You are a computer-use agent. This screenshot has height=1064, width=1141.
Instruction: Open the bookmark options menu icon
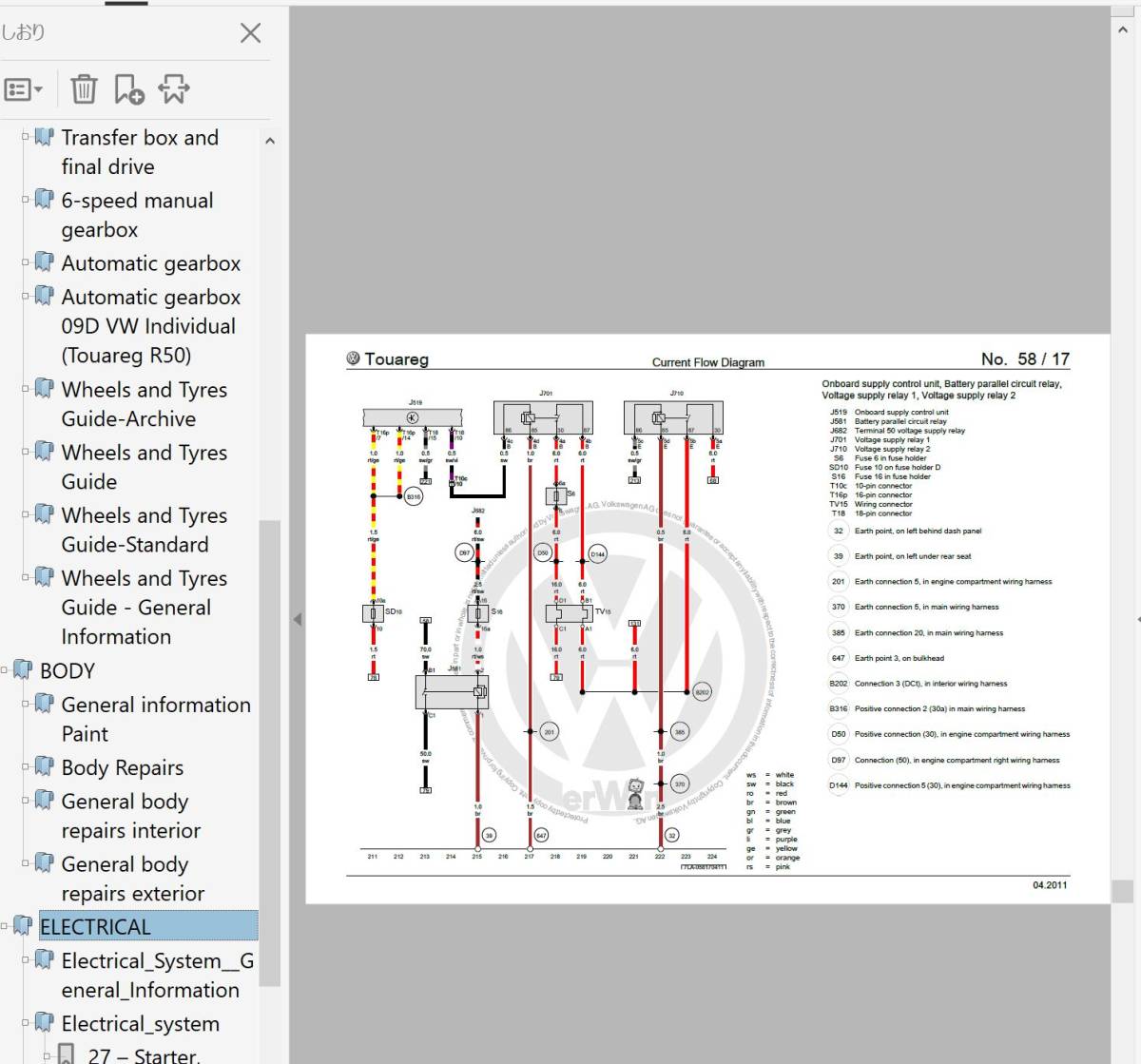tap(23, 89)
